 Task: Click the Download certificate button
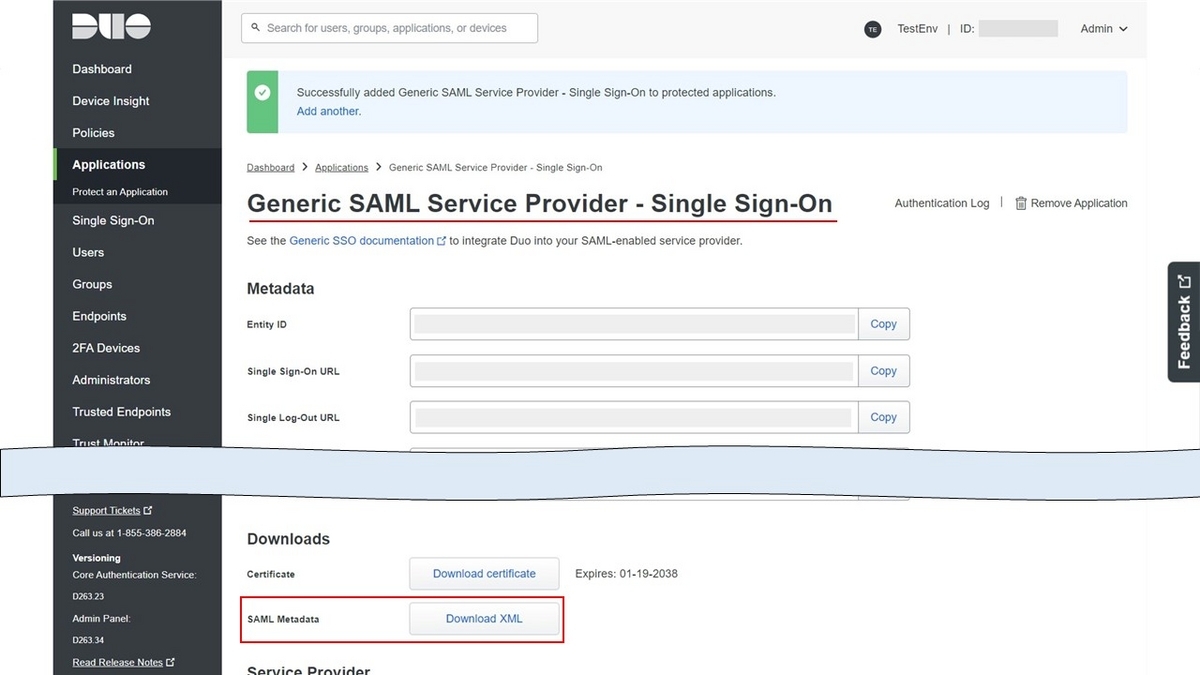484,574
